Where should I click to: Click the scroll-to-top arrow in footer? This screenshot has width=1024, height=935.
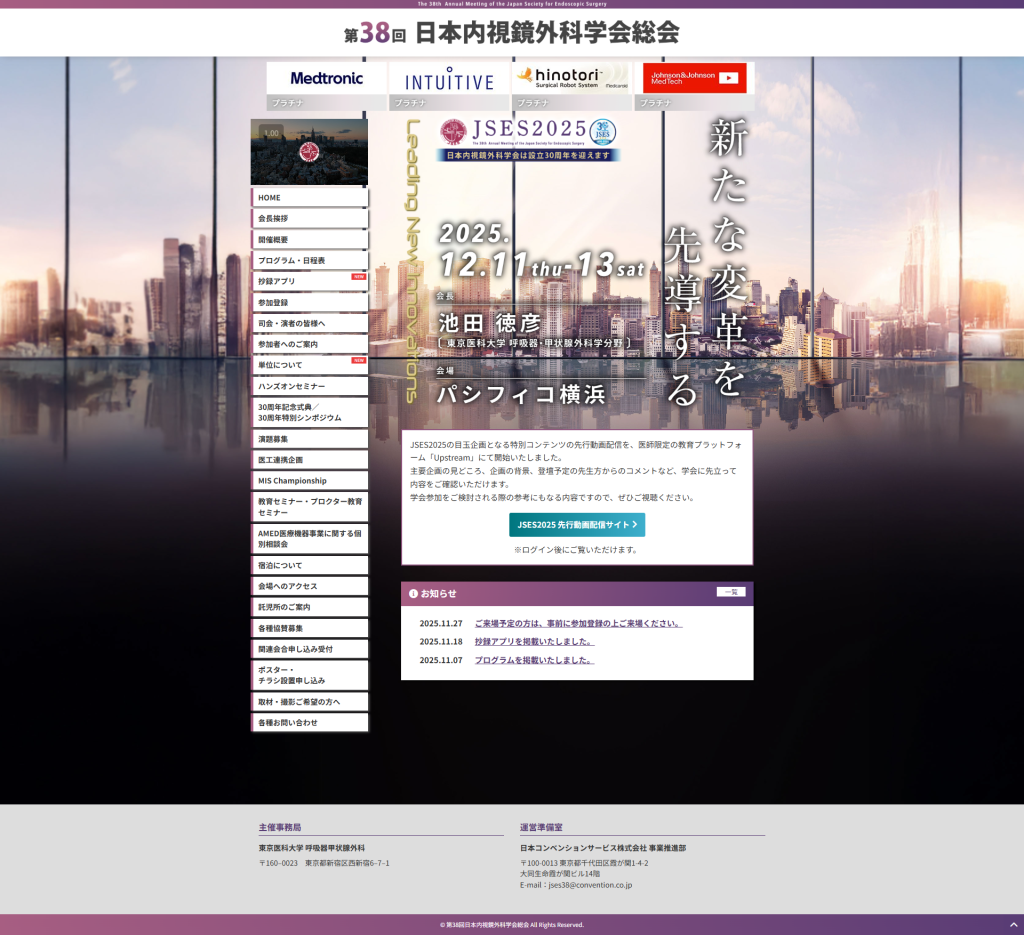1012,924
